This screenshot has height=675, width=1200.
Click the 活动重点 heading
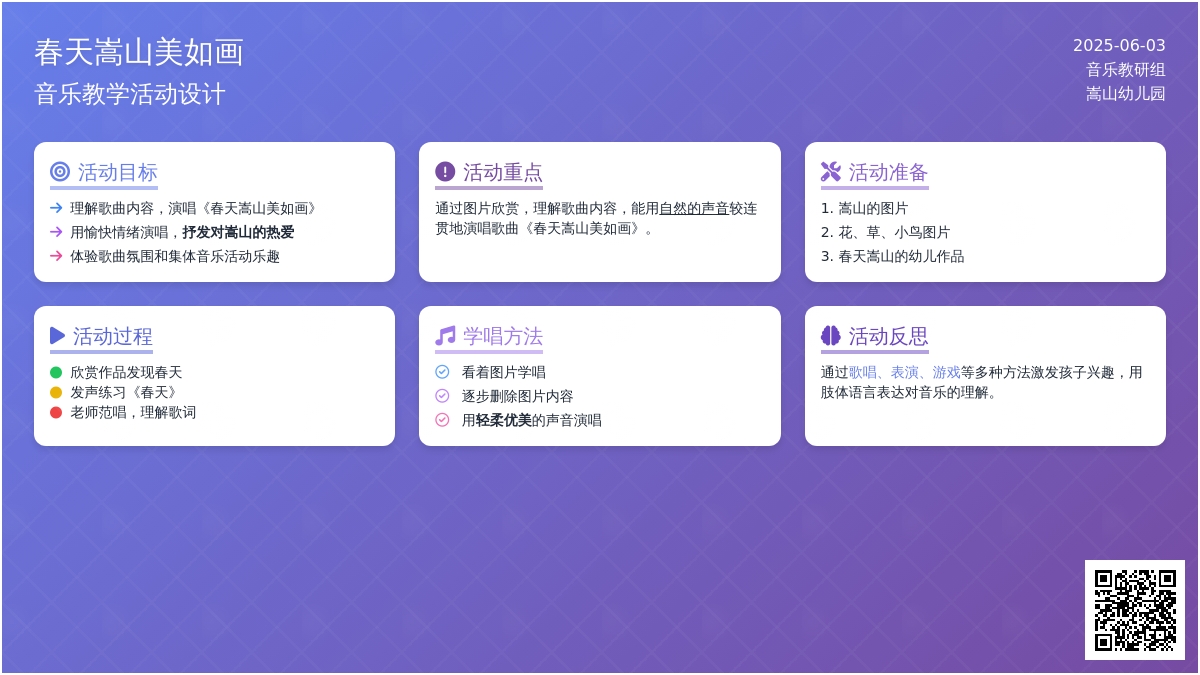point(503,172)
